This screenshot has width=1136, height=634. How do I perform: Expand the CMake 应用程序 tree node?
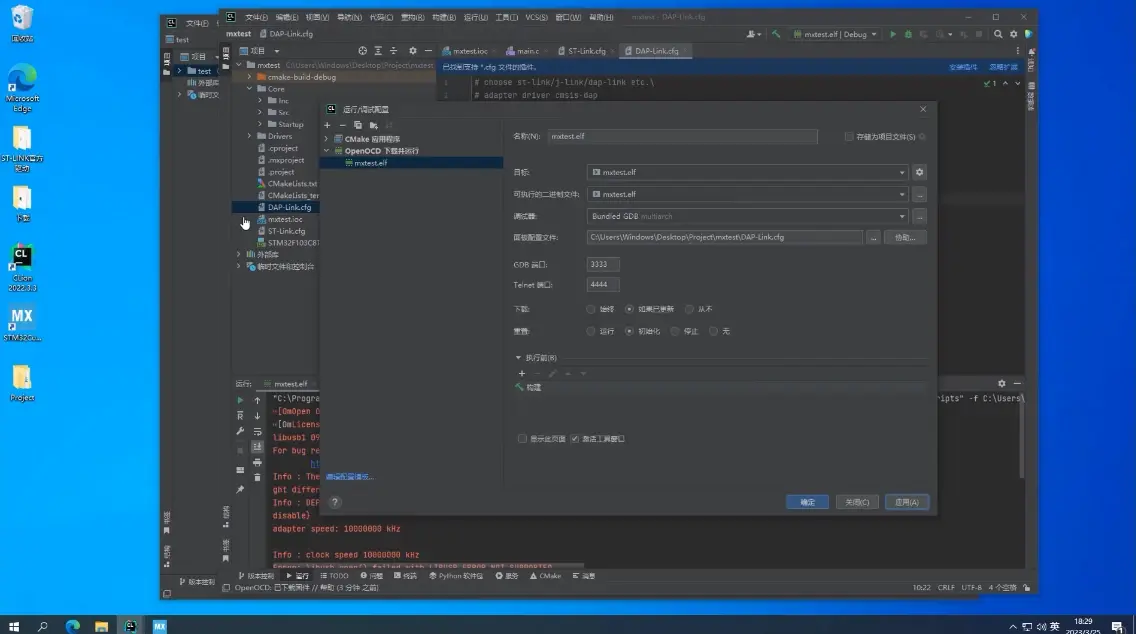click(x=326, y=139)
